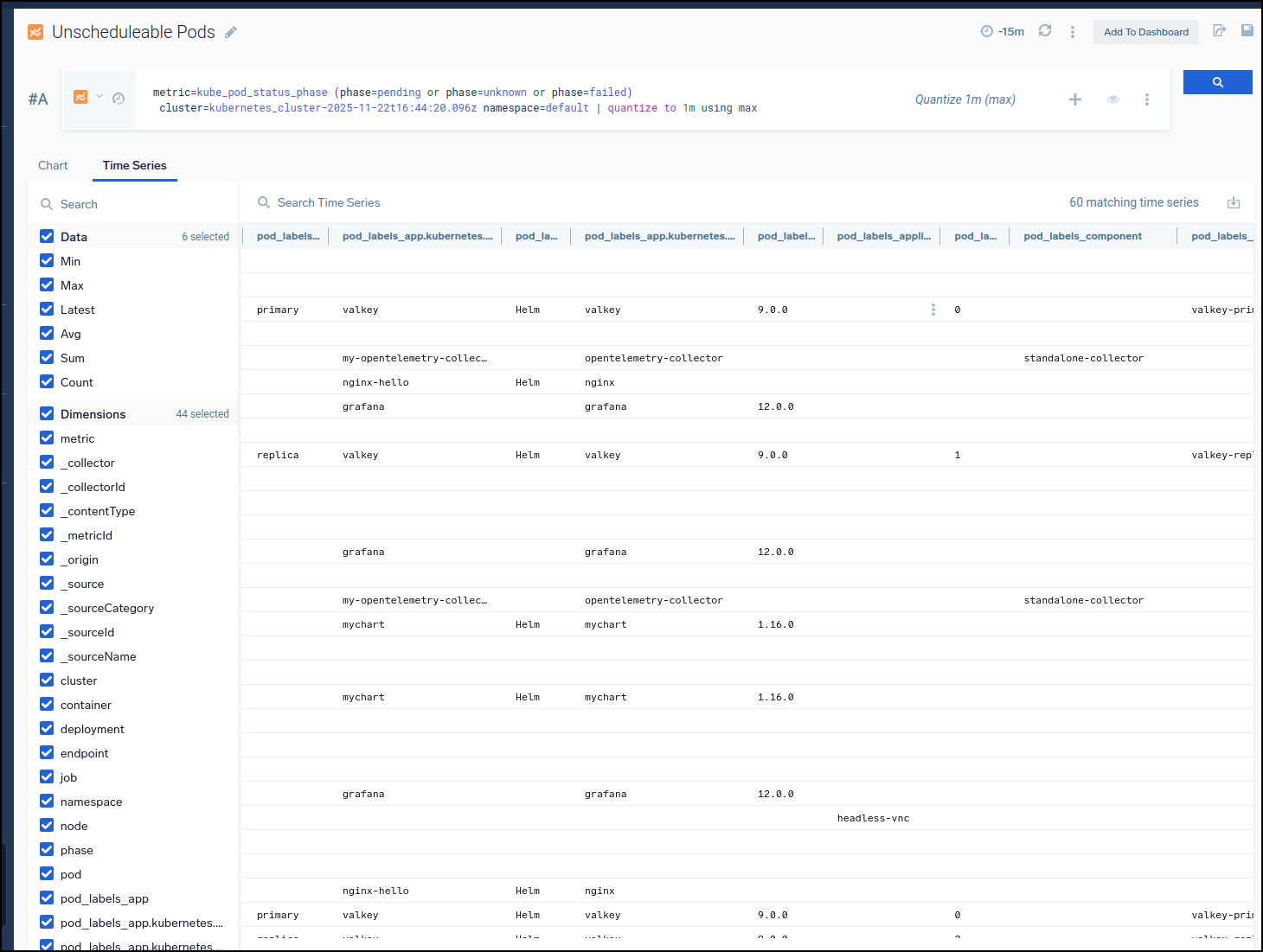Image resolution: width=1263 pixels, height=952 pixels.
Task: Download time series with the export icon
Action: click(1233, 202)
